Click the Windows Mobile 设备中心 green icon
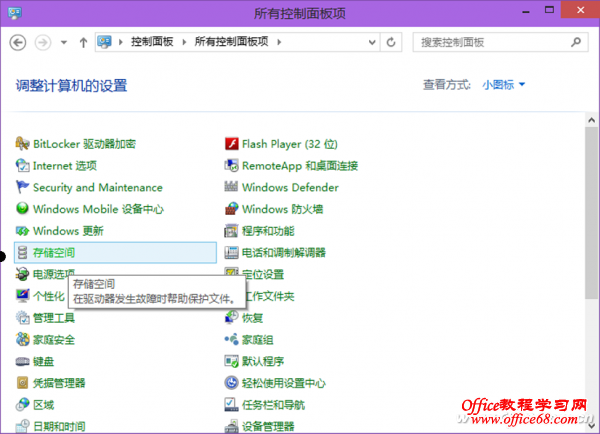Screen dimensions: 600x434 22,209
